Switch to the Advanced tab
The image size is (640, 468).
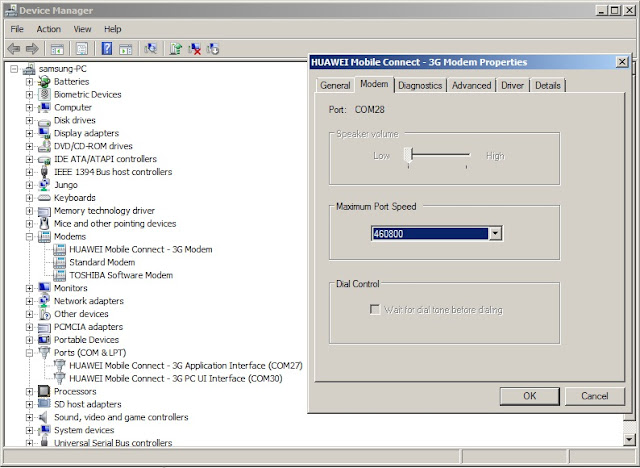(x=471, y=85)
